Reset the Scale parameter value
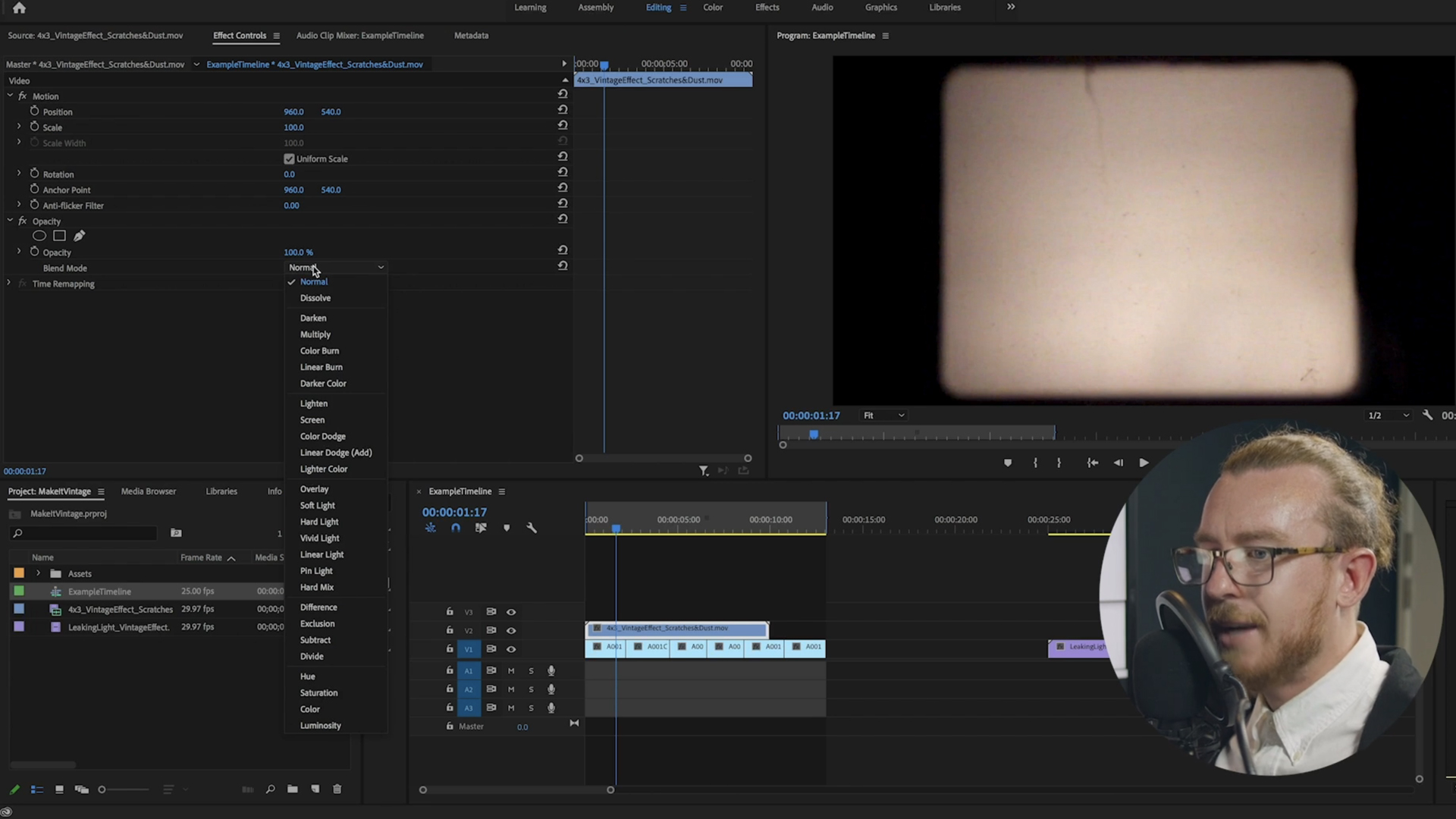The height and width of the screenshot is (819, 1456). [x=563, y=125]
